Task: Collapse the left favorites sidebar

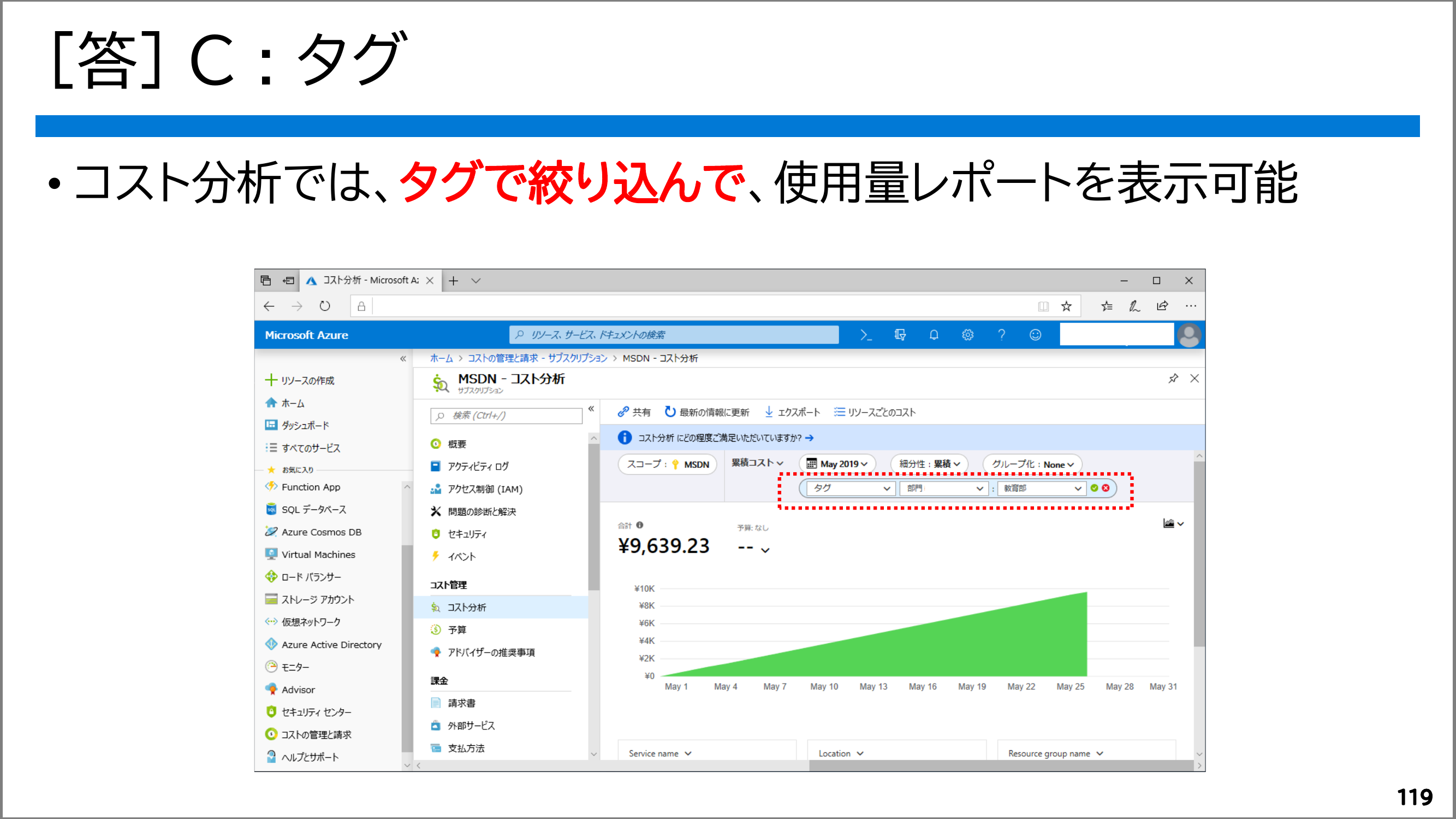Action: [x=403, y=359]
